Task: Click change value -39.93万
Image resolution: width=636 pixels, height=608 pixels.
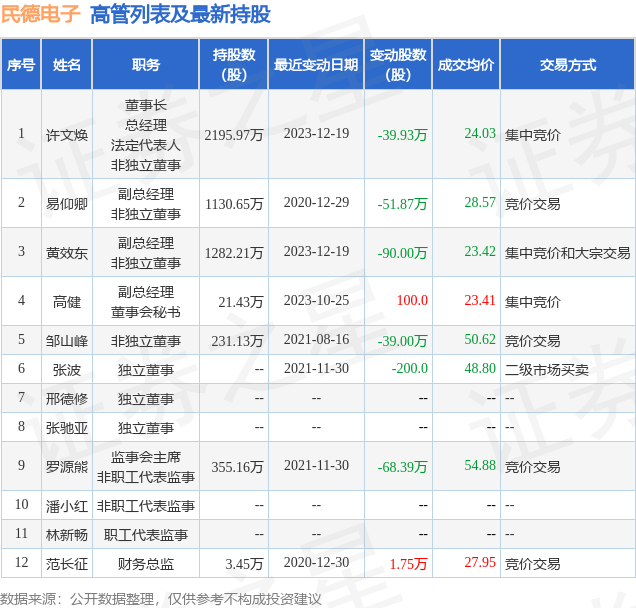Action: (402, 135)
